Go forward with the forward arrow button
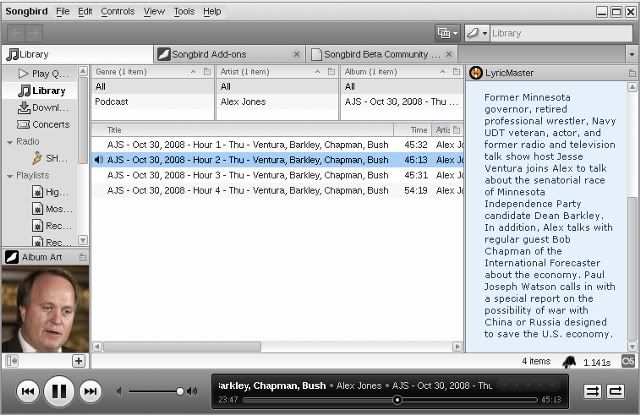 pyautogui.click(x=34, y=33)
